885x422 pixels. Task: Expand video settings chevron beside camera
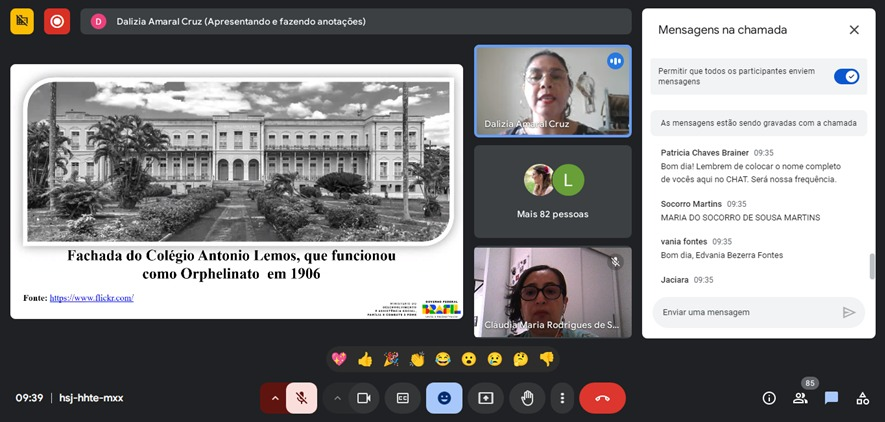(x=338, y=398)
